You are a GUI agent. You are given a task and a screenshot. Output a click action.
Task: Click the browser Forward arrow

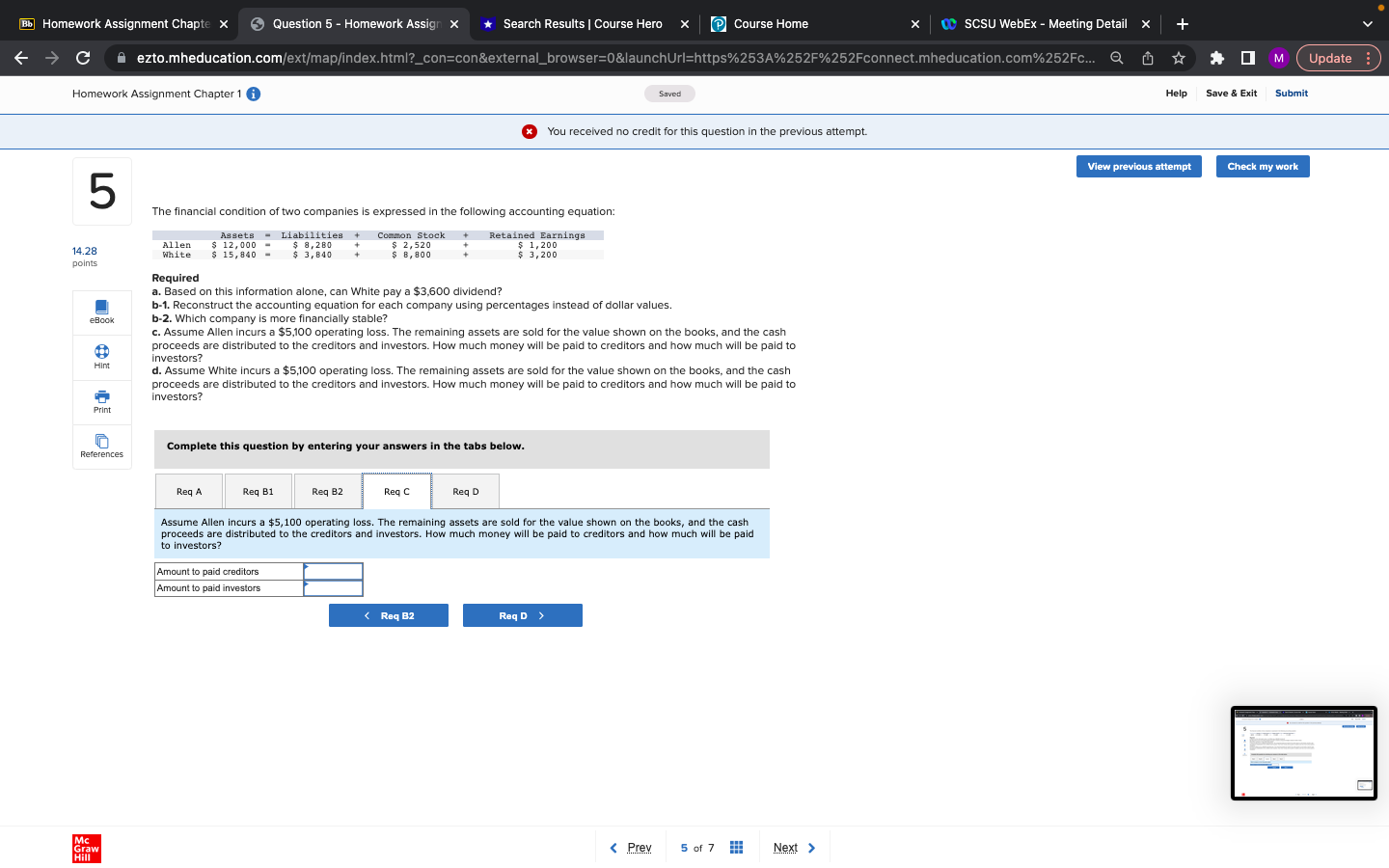coord(52,58)
